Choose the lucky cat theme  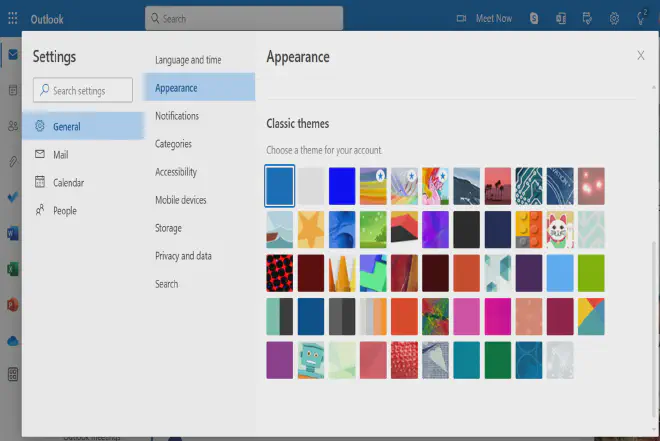tap(560, 229)
